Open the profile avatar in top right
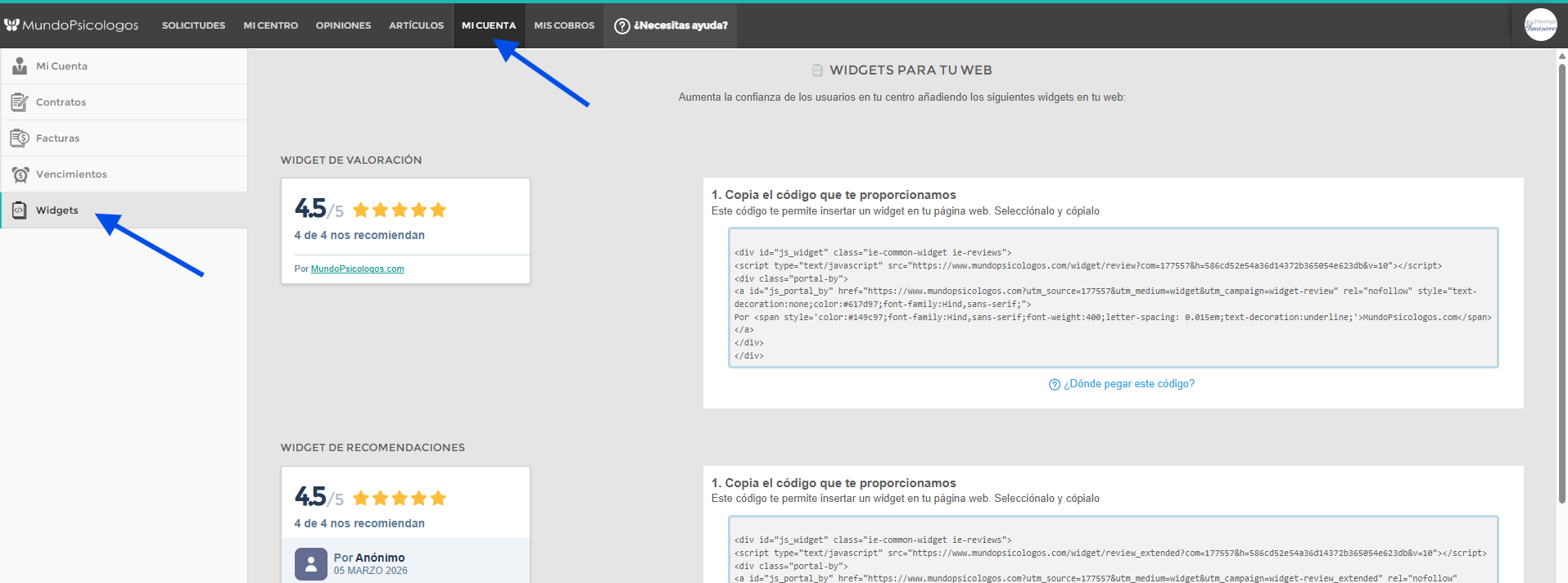1568x583 pixels. (1540, 25)
